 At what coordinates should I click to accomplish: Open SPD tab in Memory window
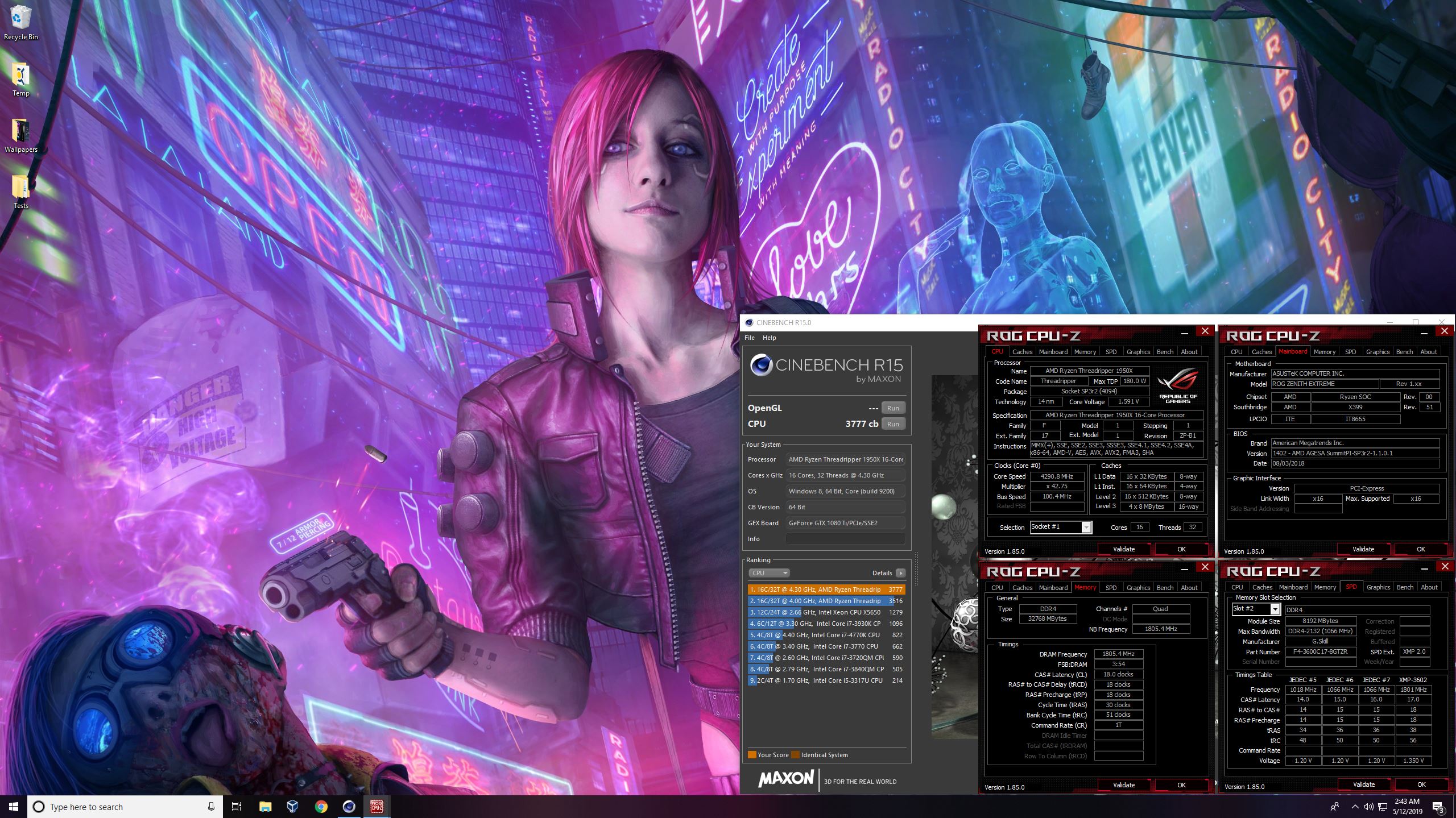point(1111,588)
